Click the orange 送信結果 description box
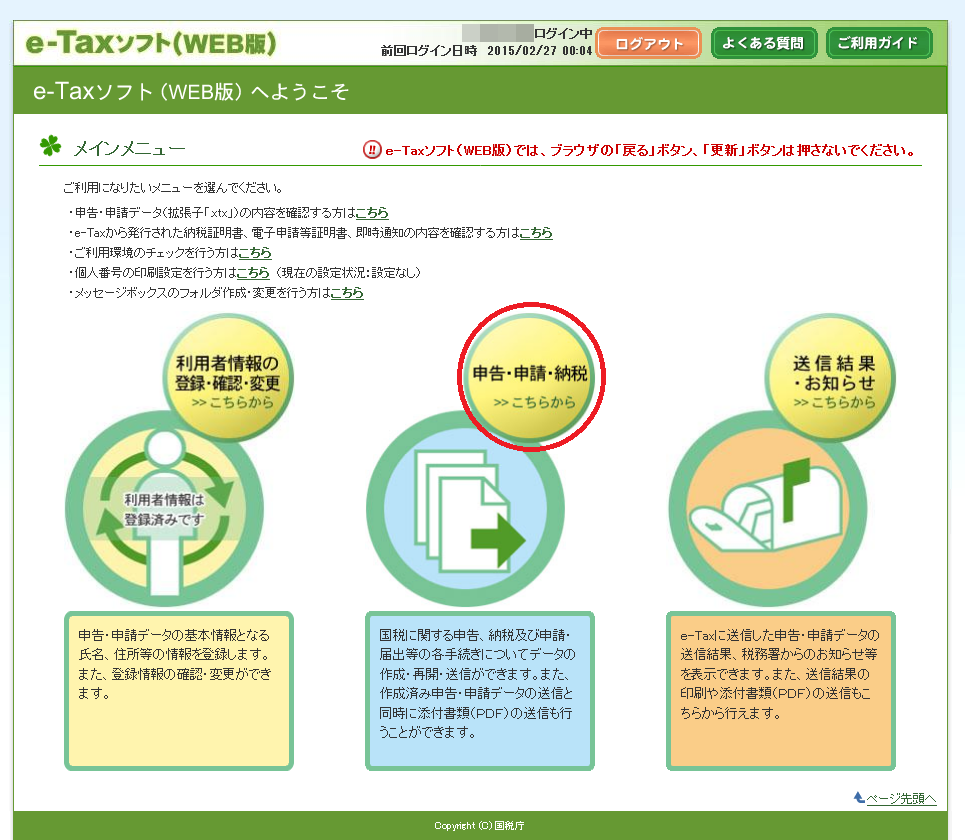The height and width of the screenshot is (840, 965). (781, 691)
